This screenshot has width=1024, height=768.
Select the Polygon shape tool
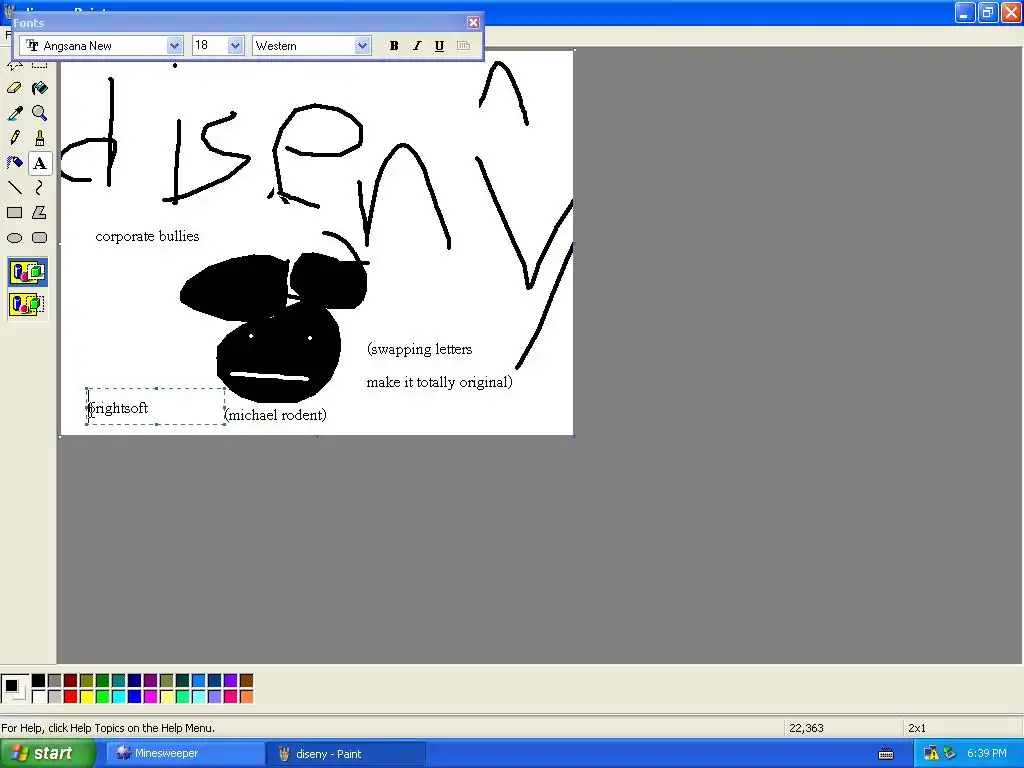(40, 212)
